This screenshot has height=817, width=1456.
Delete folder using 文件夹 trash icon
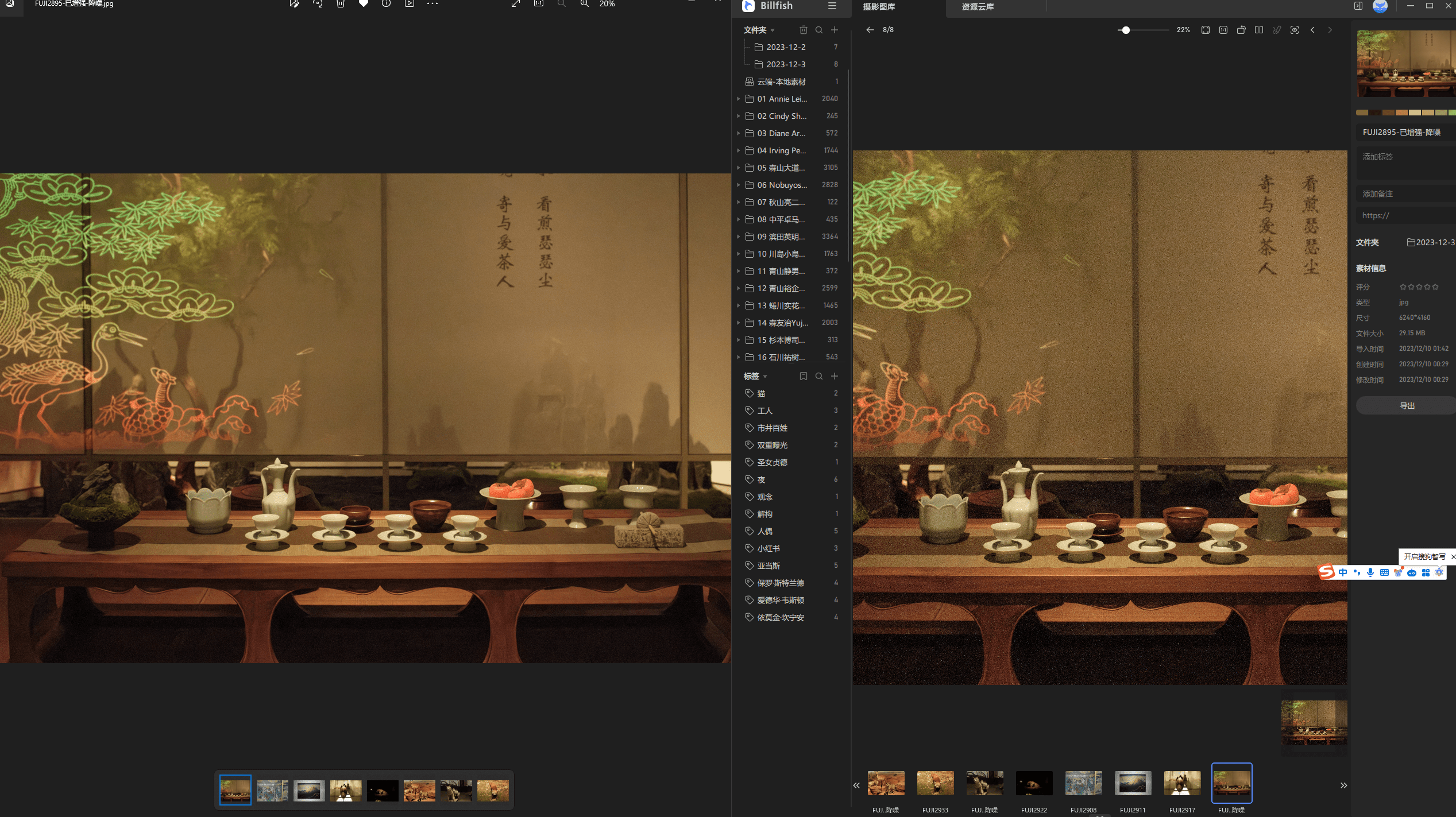pos(804,30)
